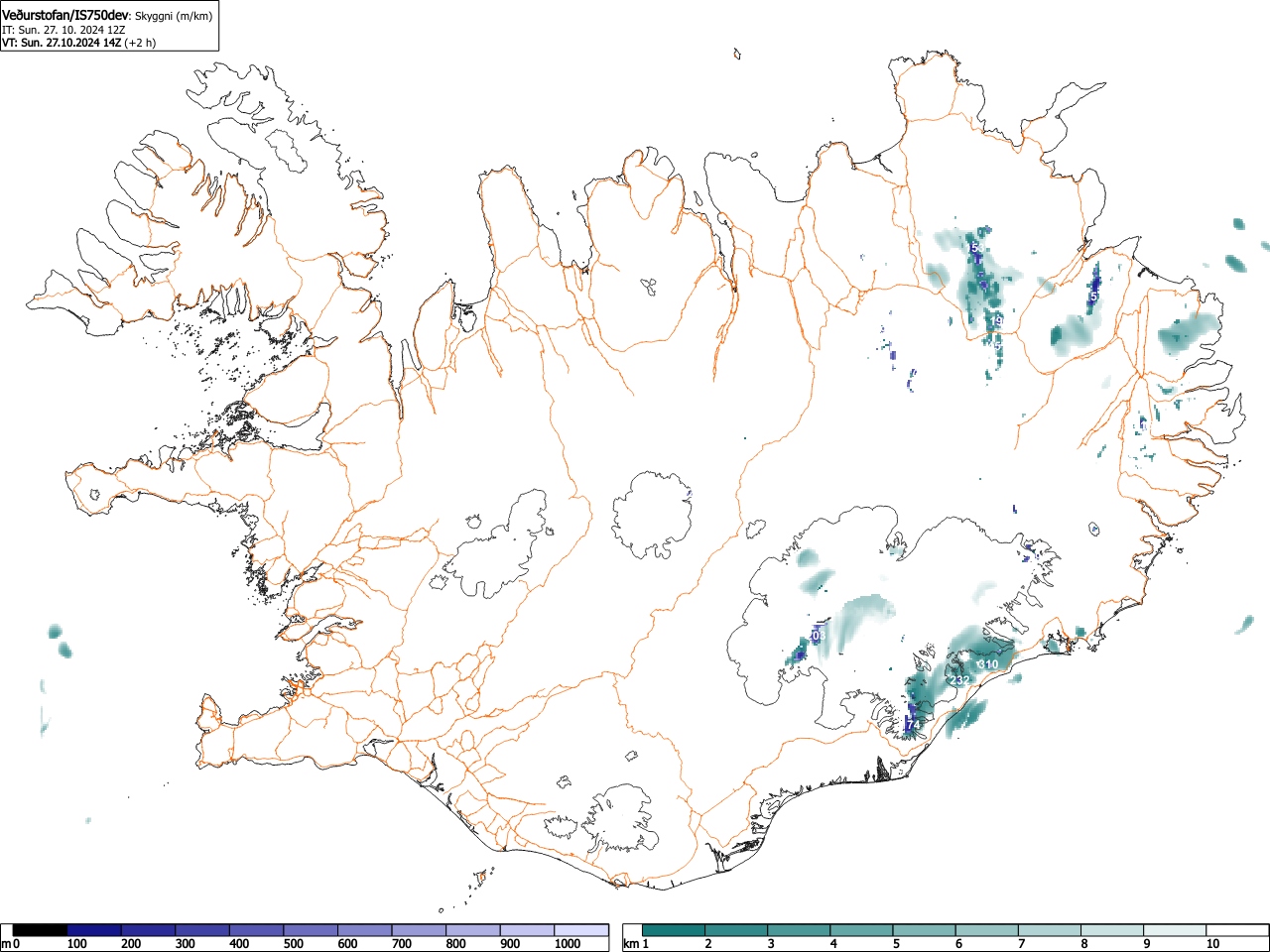Image resolution: width=1270 pixels, height=952 pixels.
Task: Click the 1–2 km dark teal legend swatch
Action: (675, 930)
